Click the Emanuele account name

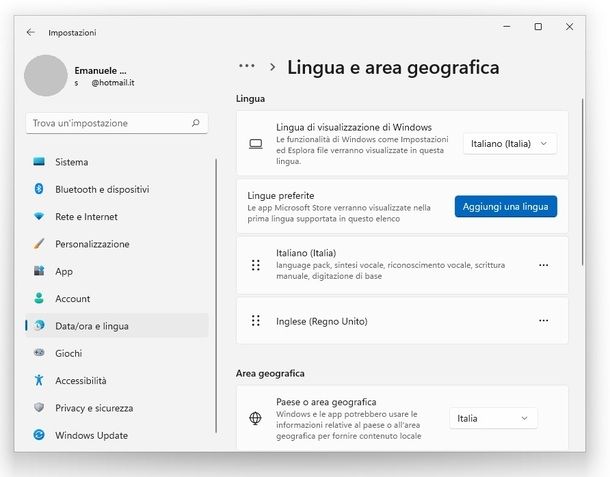pyautogui.click(x=100, y=71)
